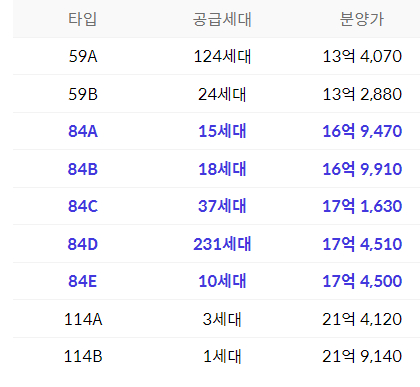Select the highlighted 84C type cell
Image resolution: width=420 pixels, height=387 pixels.
point(83,206)
